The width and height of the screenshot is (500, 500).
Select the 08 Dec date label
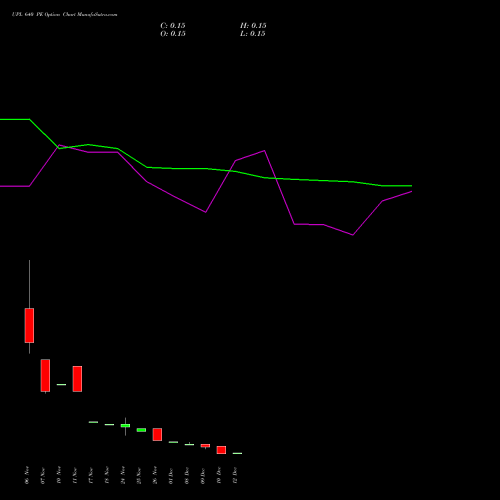pos(187,475)
